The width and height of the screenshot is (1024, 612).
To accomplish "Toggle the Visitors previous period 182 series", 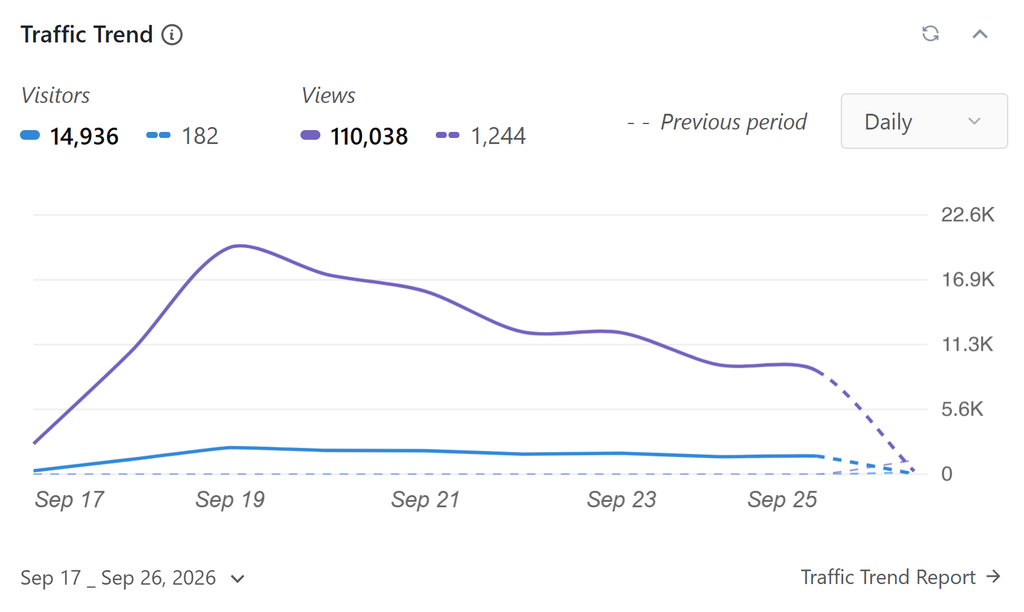I will click(182, 136).
